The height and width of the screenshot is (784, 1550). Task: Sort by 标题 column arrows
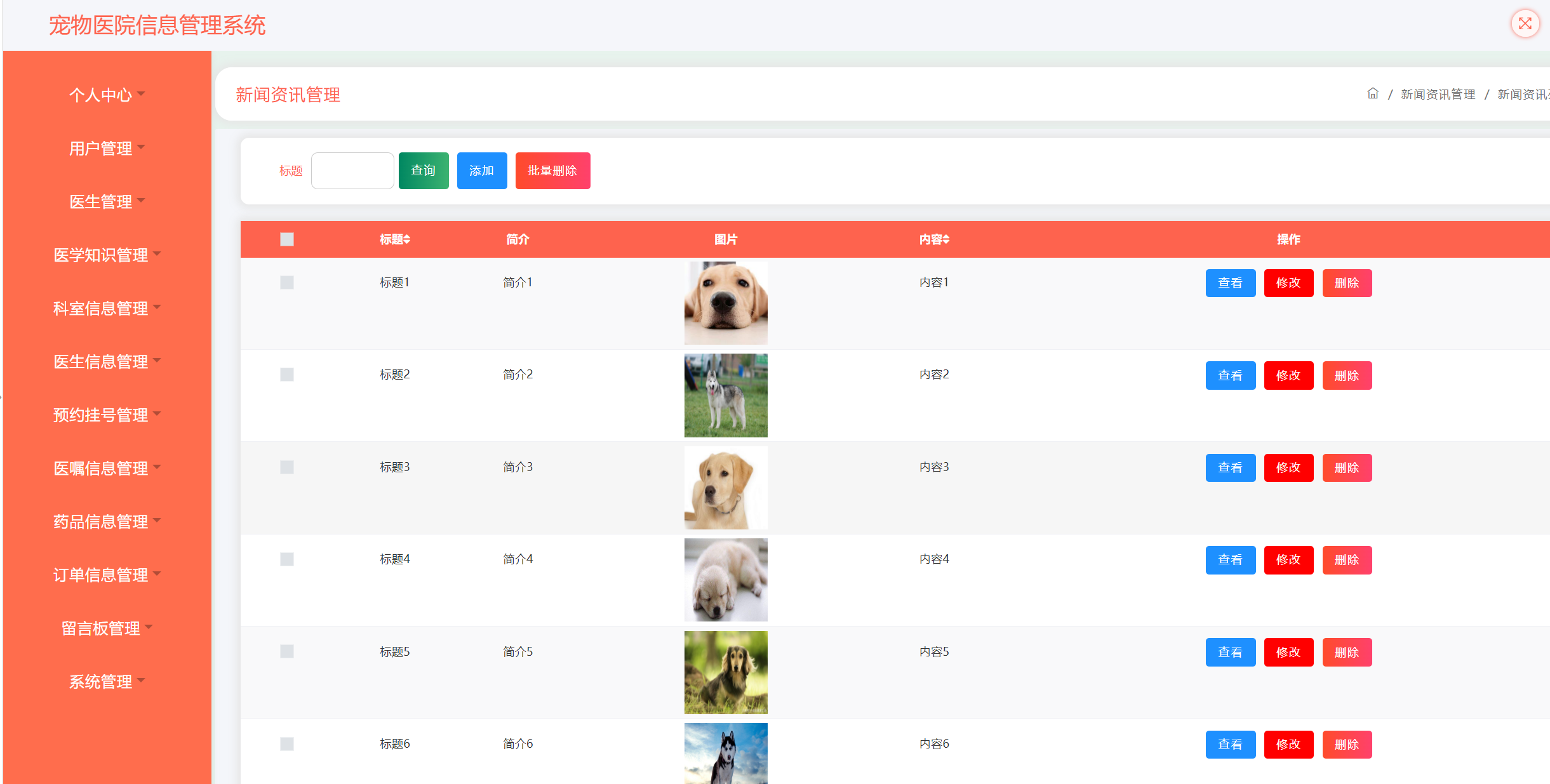[407, 239]
